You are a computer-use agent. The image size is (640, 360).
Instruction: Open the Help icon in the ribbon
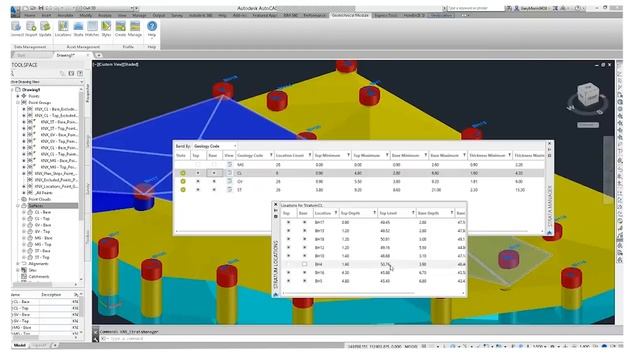pyautogui.click(x=152, y=27)
